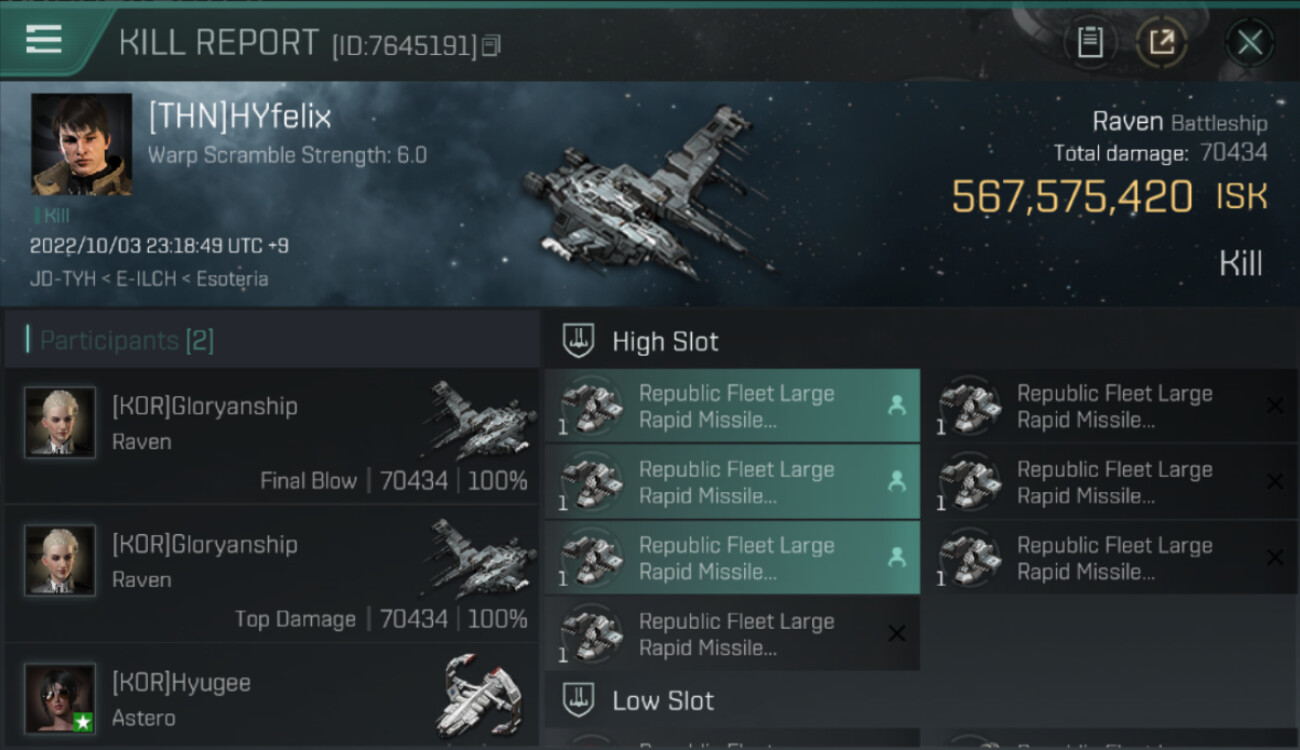This screenshot has height=750, width=1300.
Task: Open Hyugee participant portrait
Action: tap(60, 697)
